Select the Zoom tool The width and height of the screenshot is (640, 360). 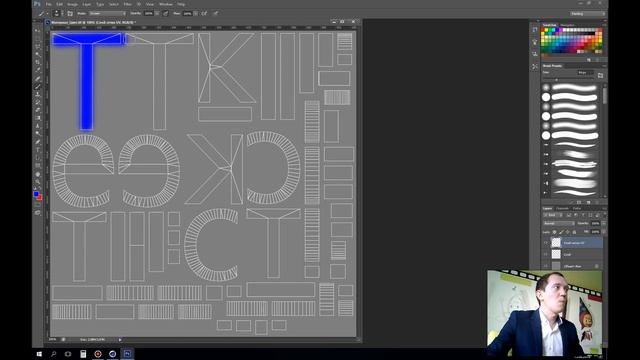(38, 182)
